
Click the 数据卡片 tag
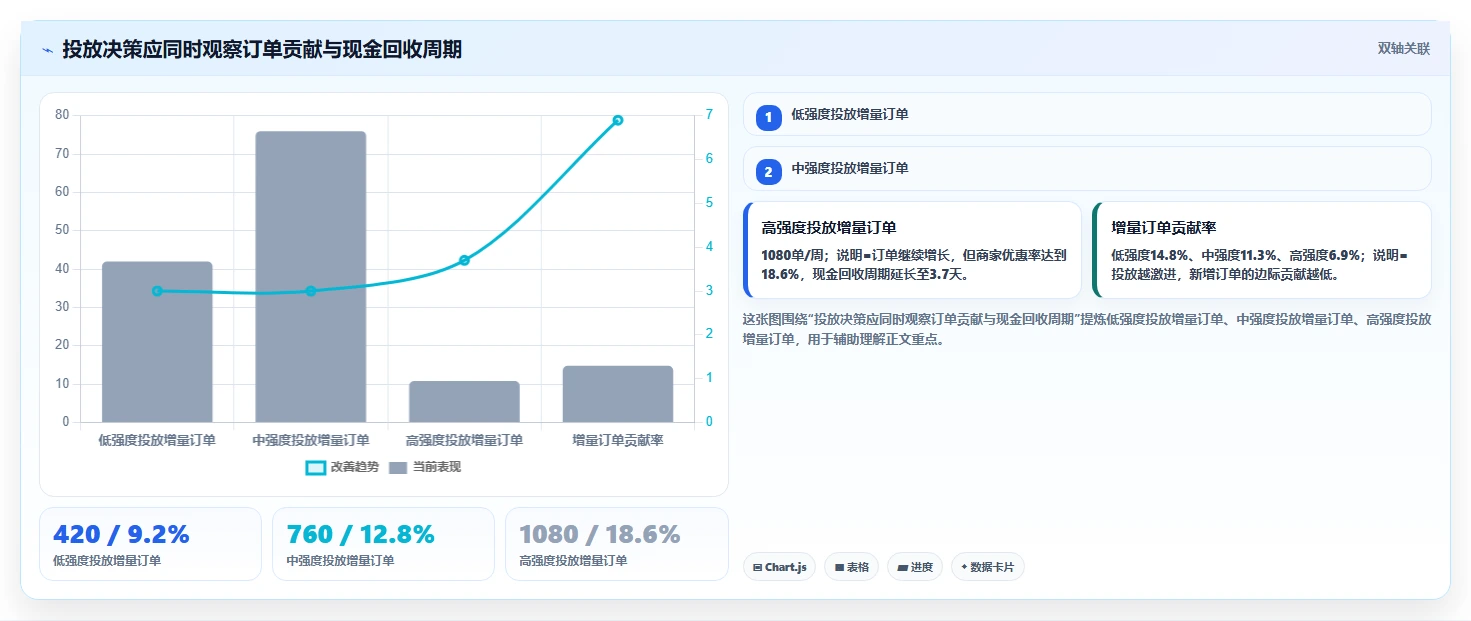click(x=988, y=567)
